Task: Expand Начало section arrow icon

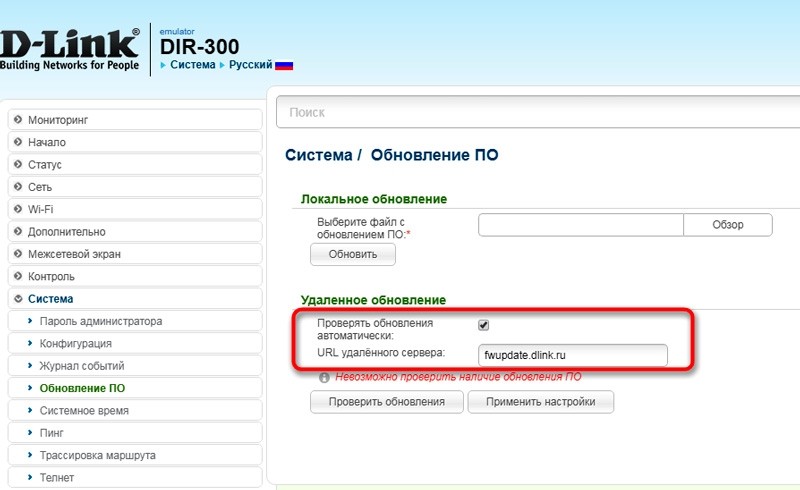Action: pos(18,142)
